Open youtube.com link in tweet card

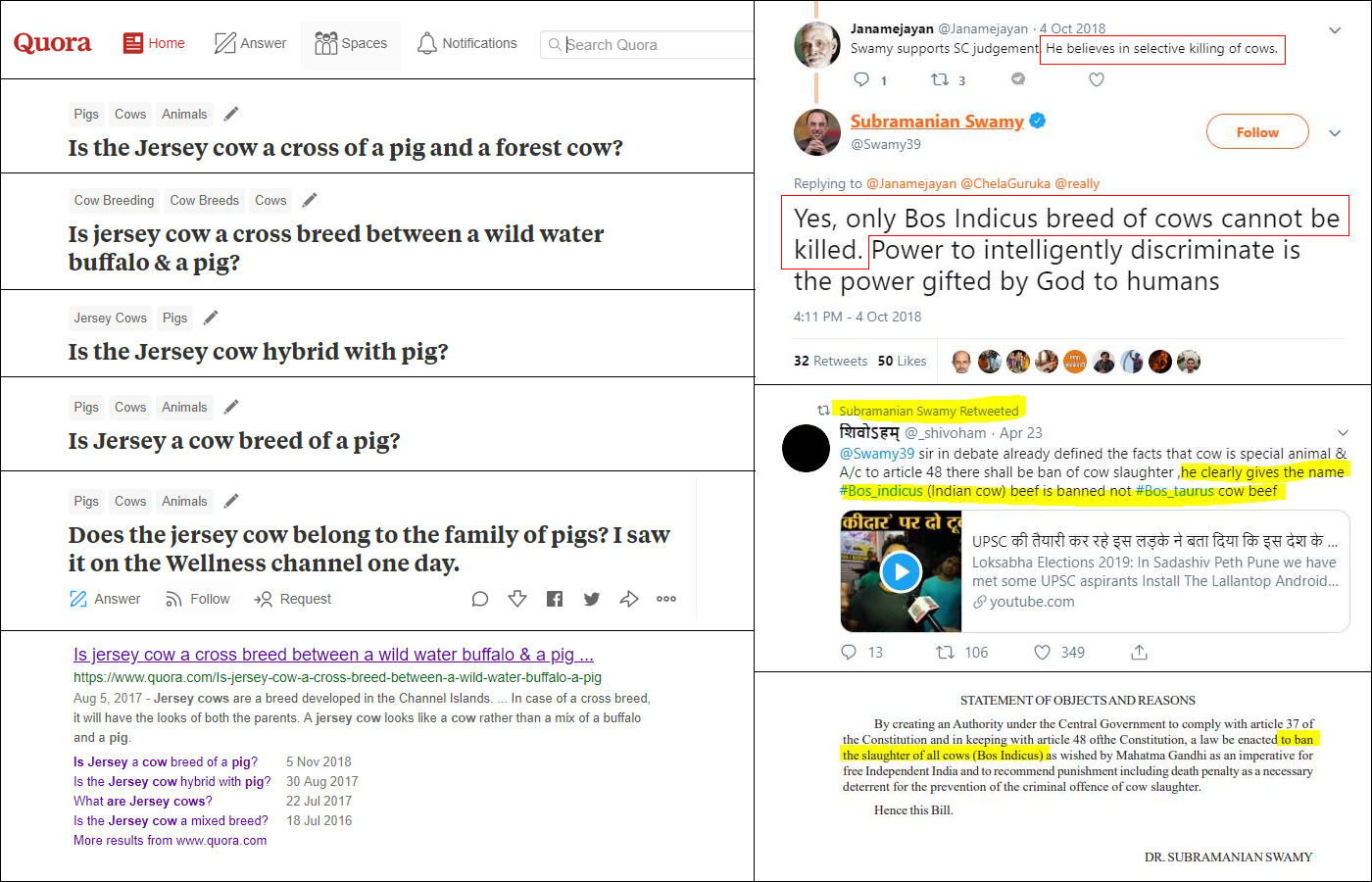point(1031,602)
